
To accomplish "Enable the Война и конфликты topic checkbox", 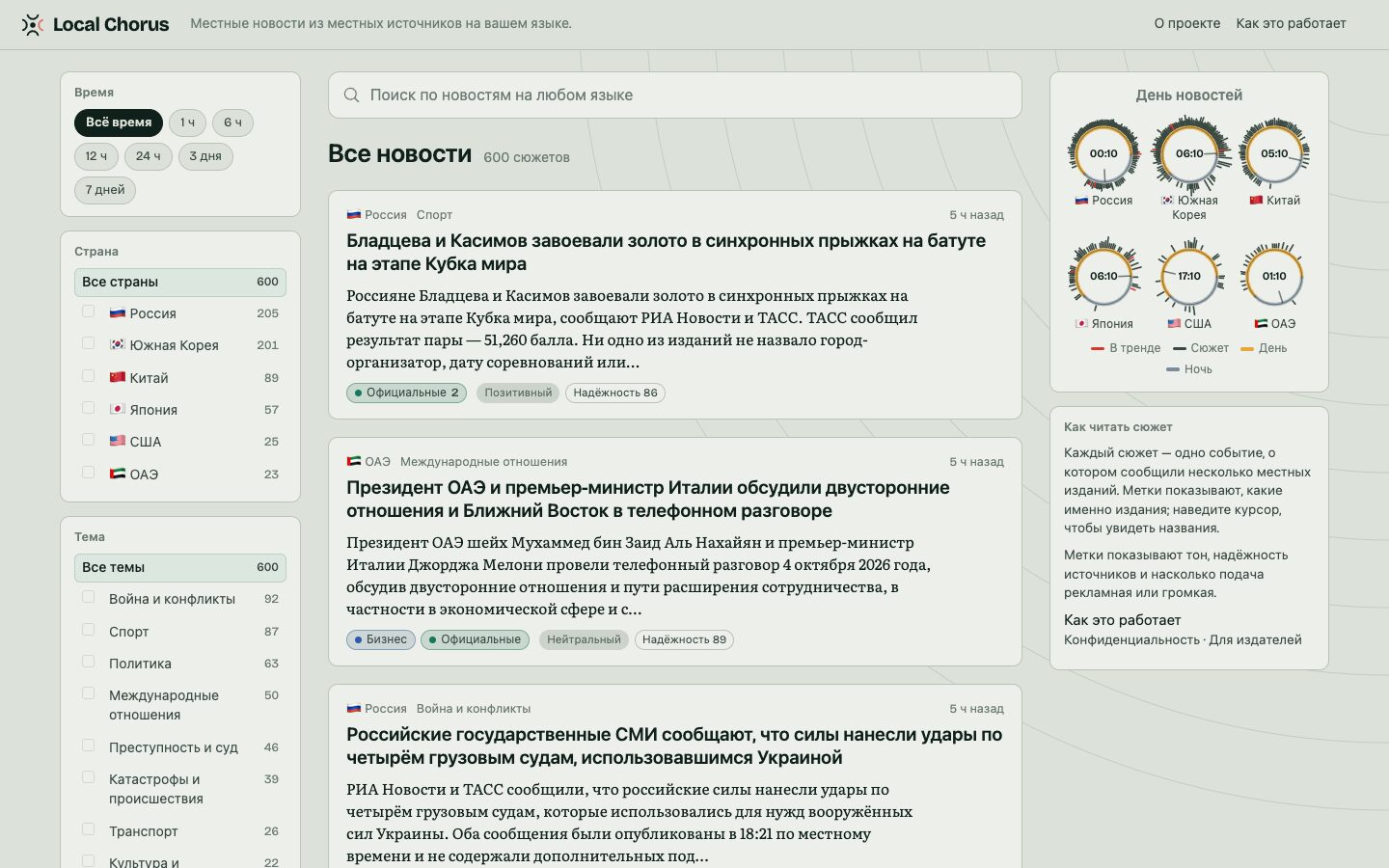I will (89, 597).
